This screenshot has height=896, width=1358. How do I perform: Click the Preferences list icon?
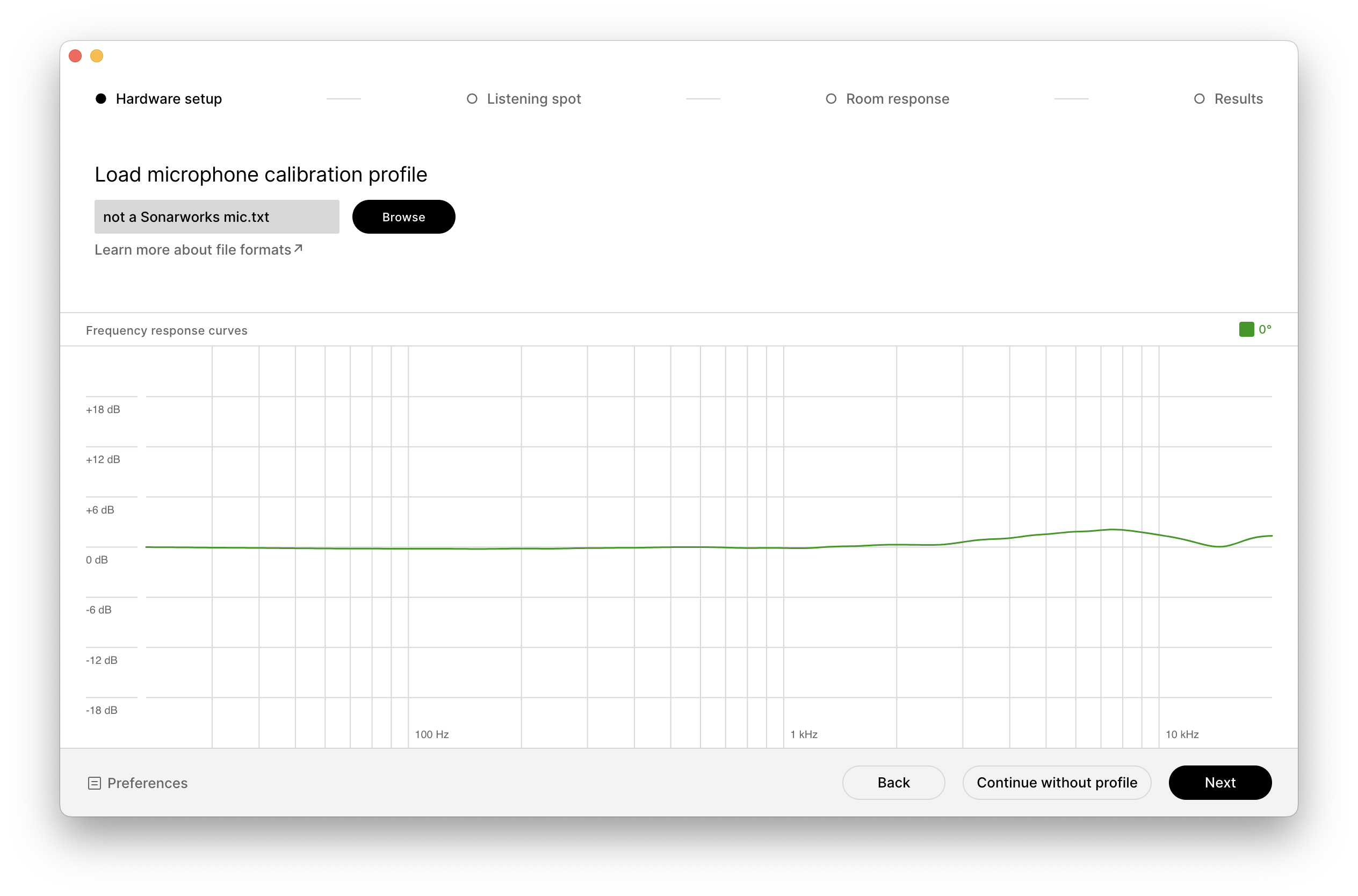point(94,783)
